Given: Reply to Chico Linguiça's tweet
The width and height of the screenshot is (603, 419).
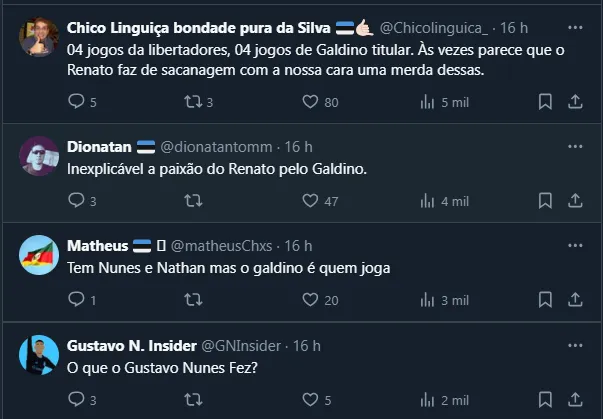Looking at the screenshot, I should click(77, 101).
